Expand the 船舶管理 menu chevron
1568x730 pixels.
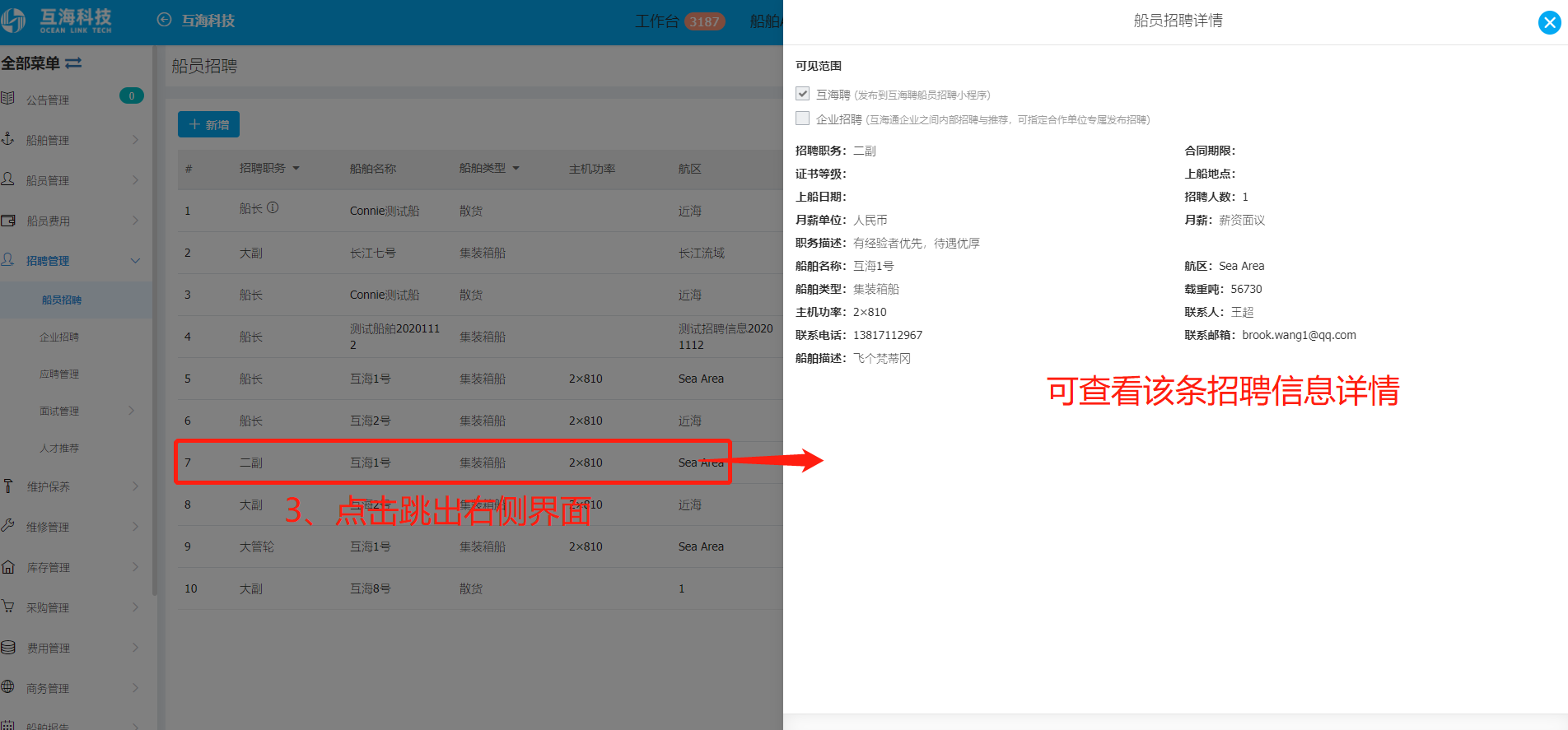pyautogui.click(x=135, y=140)
